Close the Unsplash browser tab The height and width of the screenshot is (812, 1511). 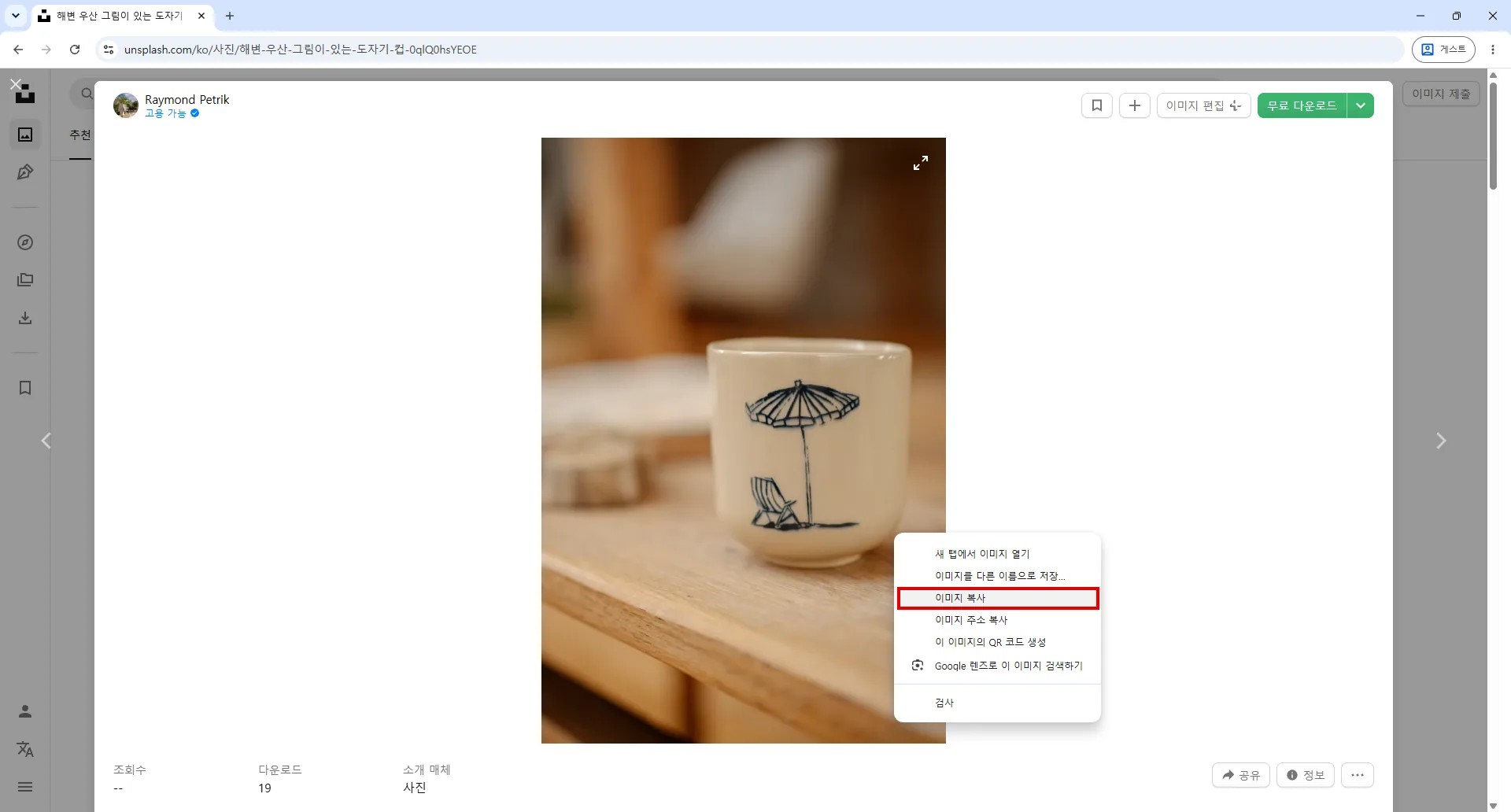pyautogui.click(x=201, y=16)
